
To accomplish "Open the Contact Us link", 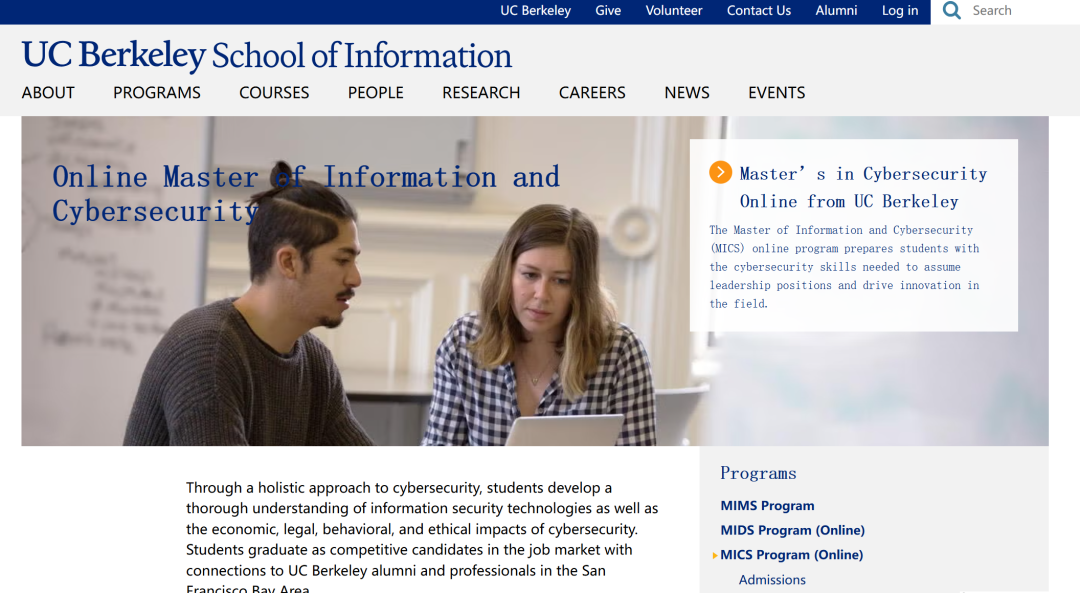I will pos(758,10).
